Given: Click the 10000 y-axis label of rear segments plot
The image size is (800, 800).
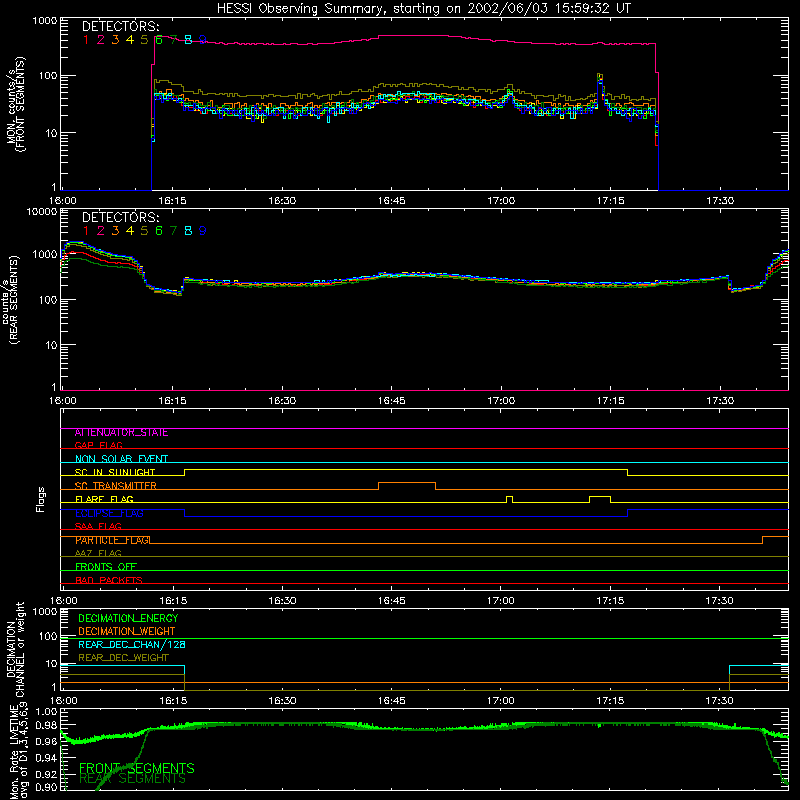Looking at the screenshot, I should pyautogui.click(x=42, y=211).
